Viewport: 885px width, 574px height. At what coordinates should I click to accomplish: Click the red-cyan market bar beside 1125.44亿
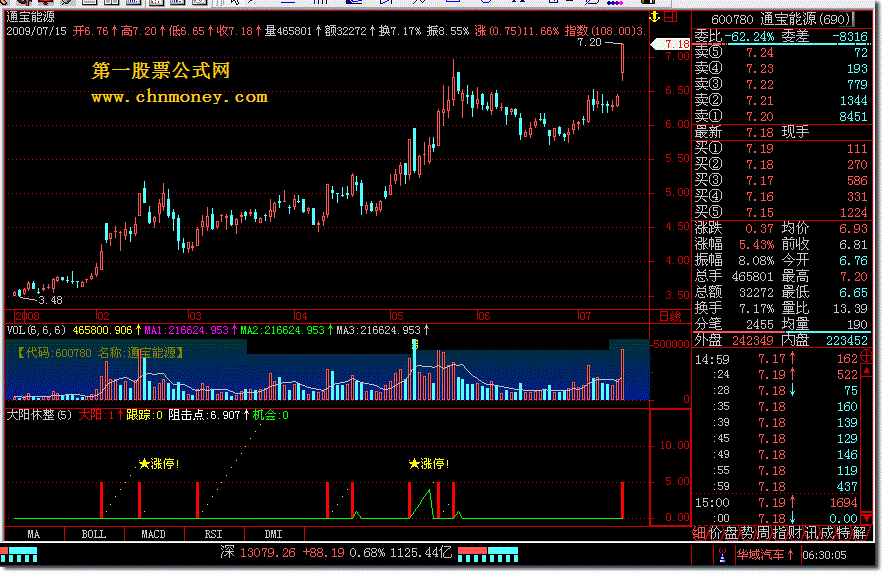488,554
